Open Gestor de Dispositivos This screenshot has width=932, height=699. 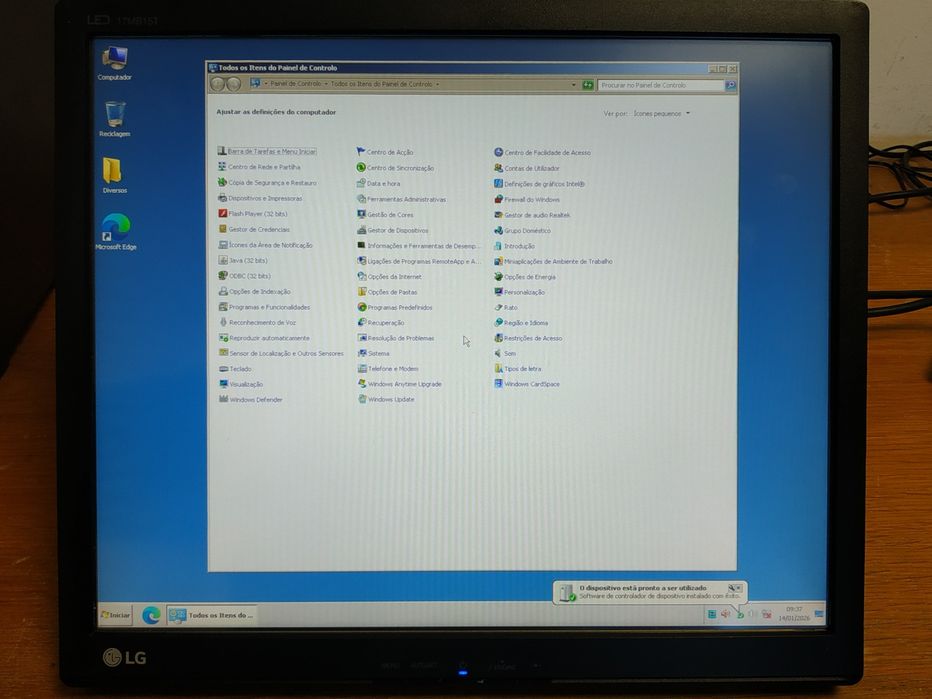pyautogui.click(x=392, y=230)
